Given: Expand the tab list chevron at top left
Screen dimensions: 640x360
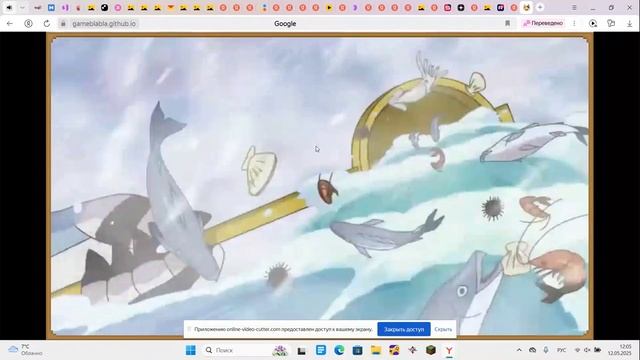Looking at the screenshot, I should 22,7.
